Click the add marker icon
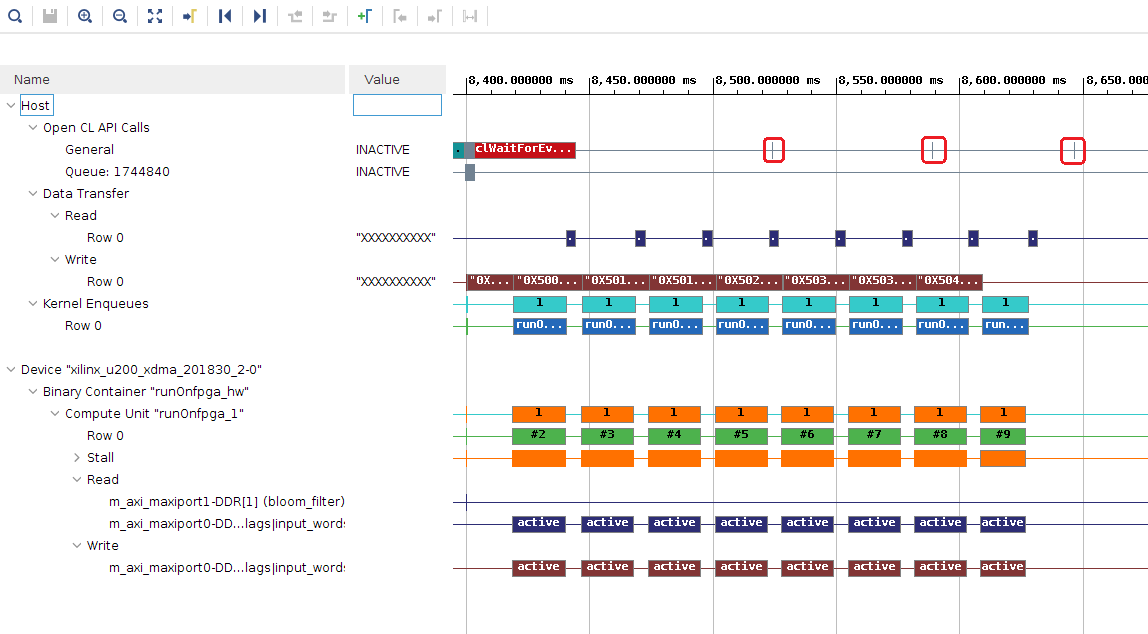Screen dimensions: 1148x634 (x=365, y=16)
